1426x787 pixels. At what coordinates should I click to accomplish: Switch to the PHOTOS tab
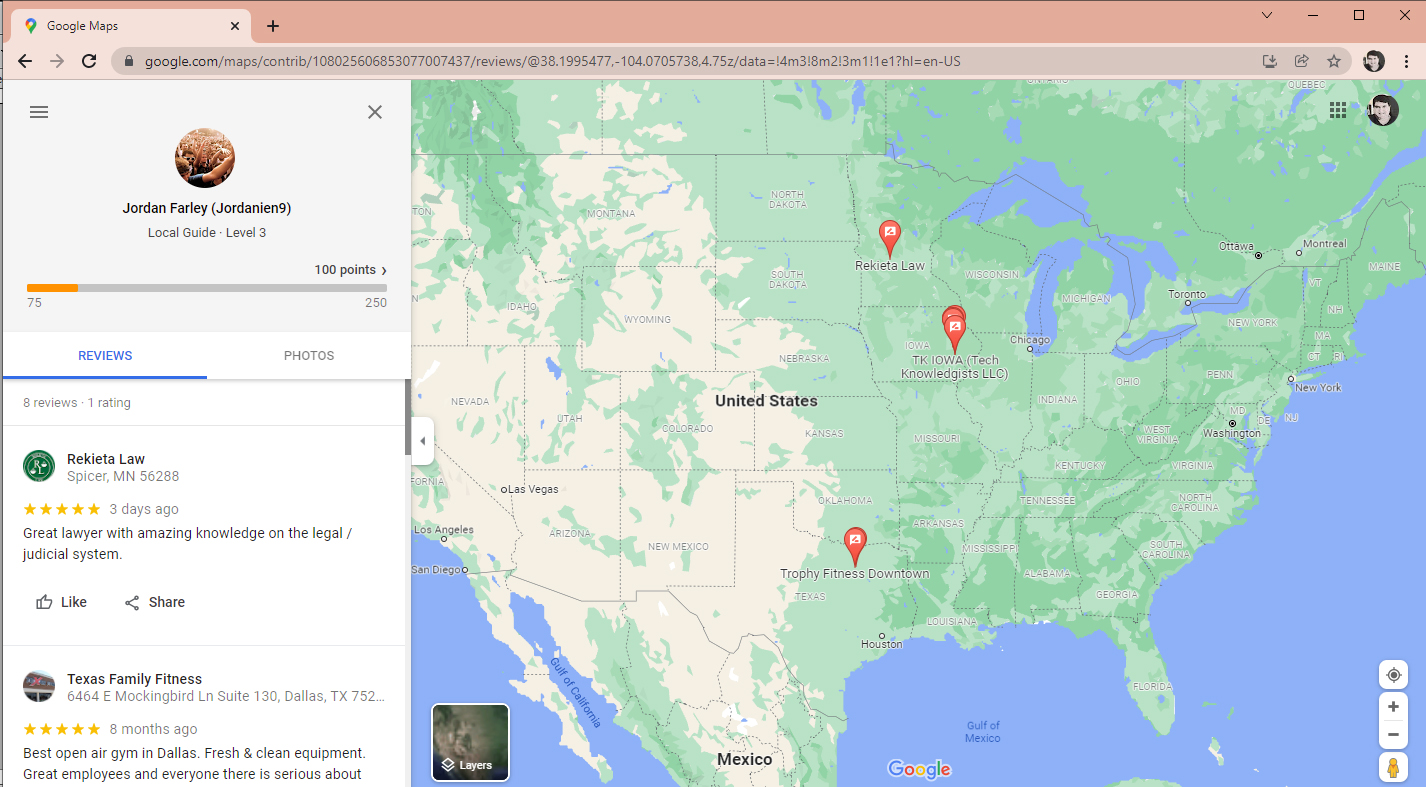(x=309, y=356)
